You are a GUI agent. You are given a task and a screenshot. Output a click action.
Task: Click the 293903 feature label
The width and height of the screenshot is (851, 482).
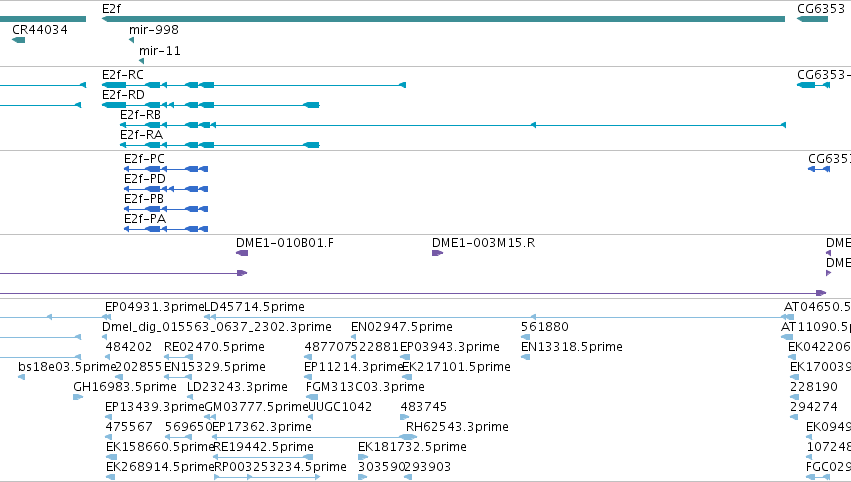pyautogui.click(x=428, y=467)
